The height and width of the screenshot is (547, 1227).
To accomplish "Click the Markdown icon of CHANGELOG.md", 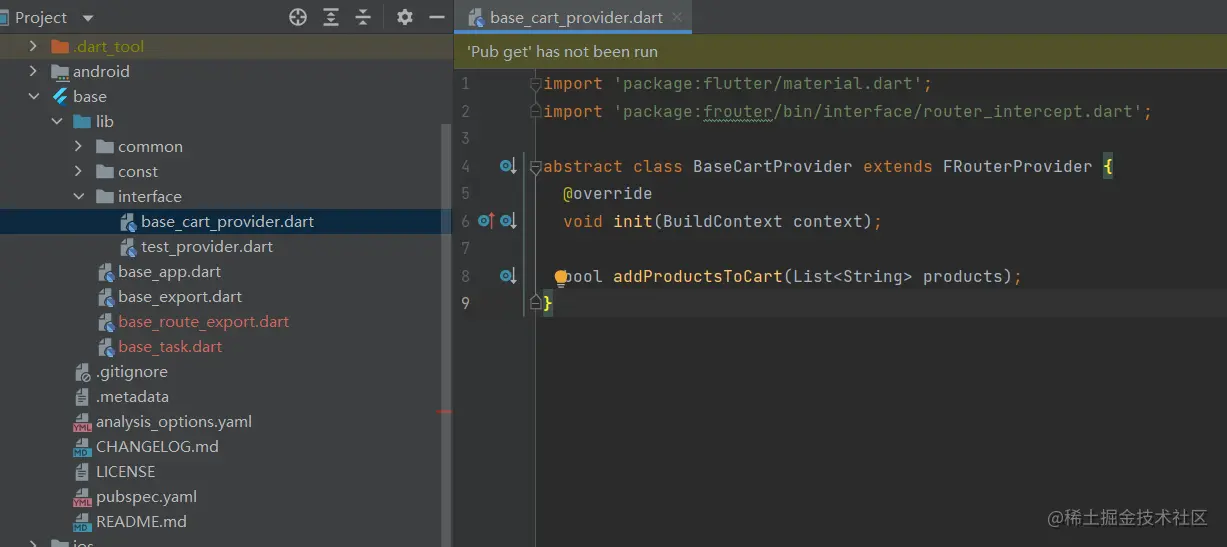I will [82, 446].
